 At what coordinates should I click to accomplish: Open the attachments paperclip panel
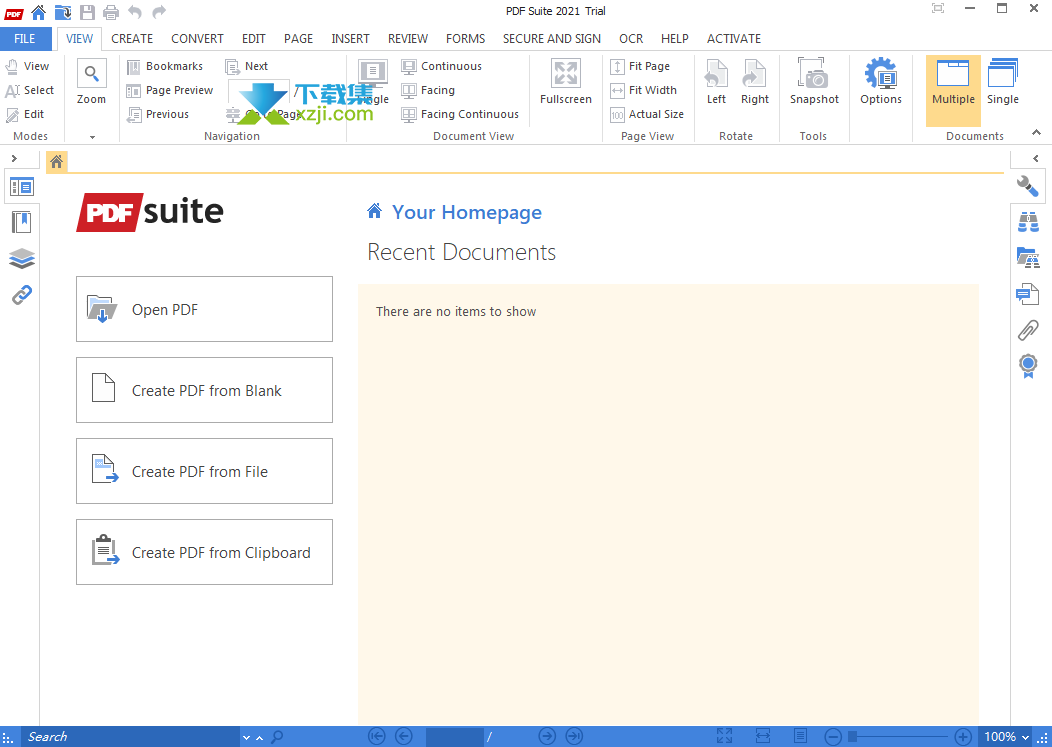(1028, 330)
